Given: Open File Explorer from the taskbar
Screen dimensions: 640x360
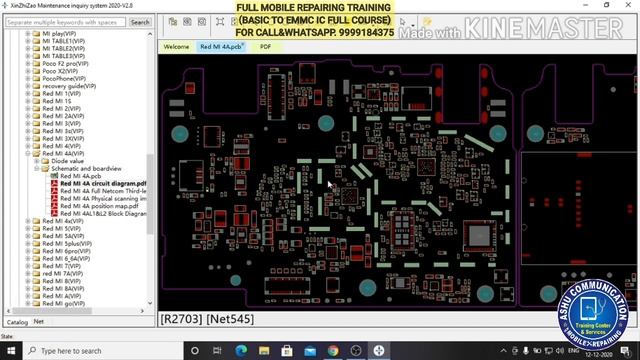Looking at the screenshot, I should (264, 351).
